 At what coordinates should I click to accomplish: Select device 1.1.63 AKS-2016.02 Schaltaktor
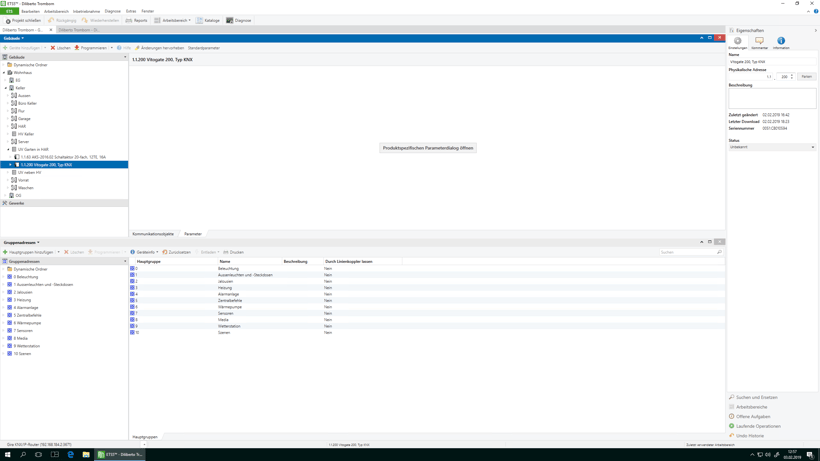coord(63,157)
